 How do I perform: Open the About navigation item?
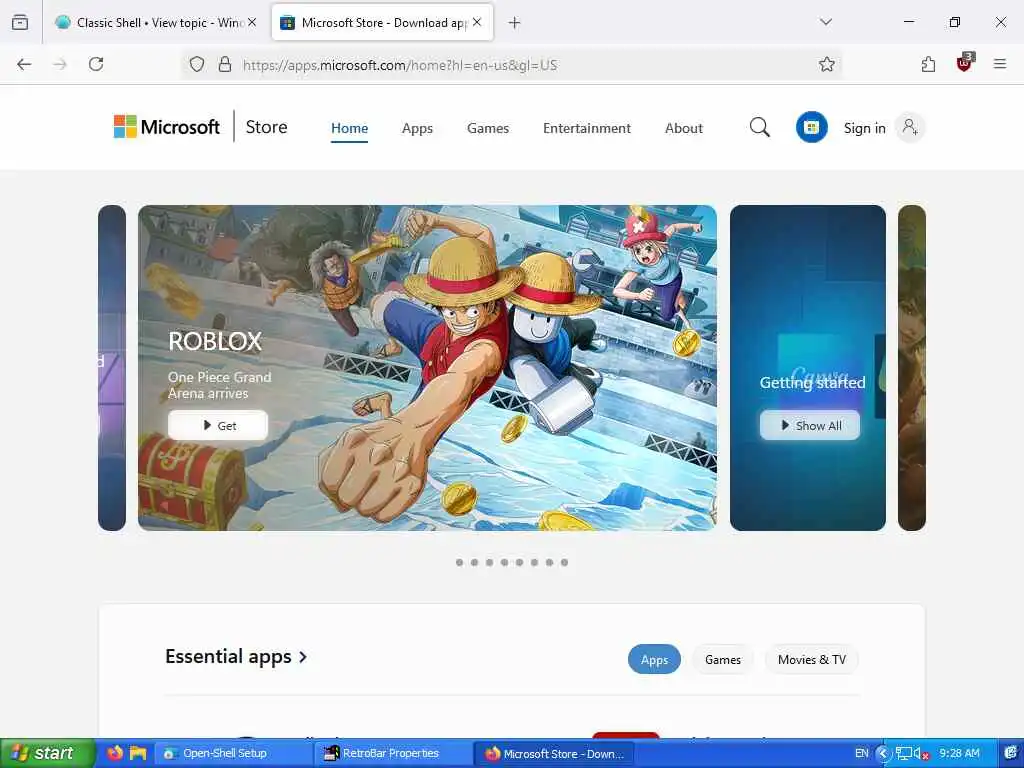(x=684, y=128)
